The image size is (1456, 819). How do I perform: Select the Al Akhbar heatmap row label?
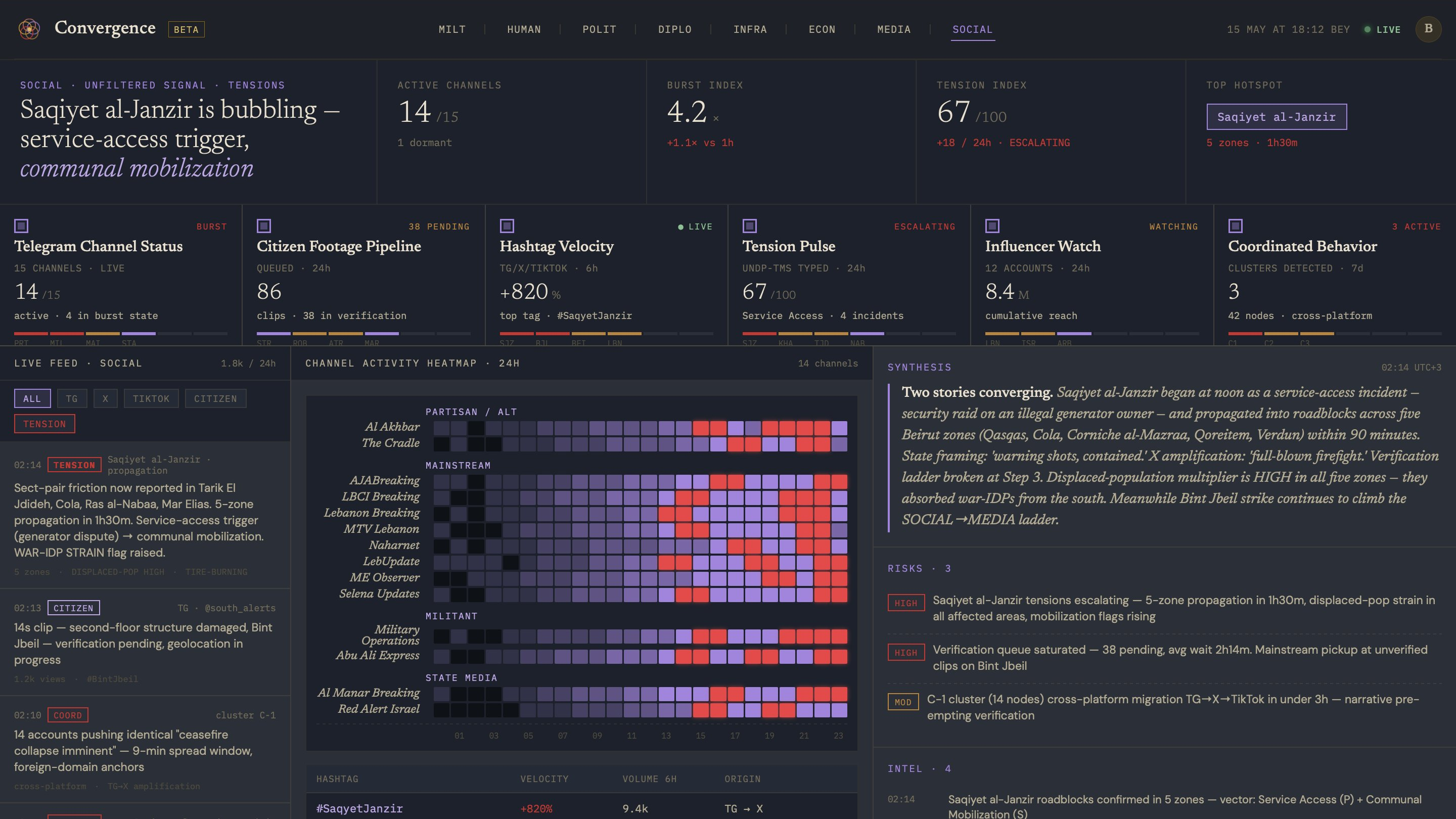(x=392, y=427)
